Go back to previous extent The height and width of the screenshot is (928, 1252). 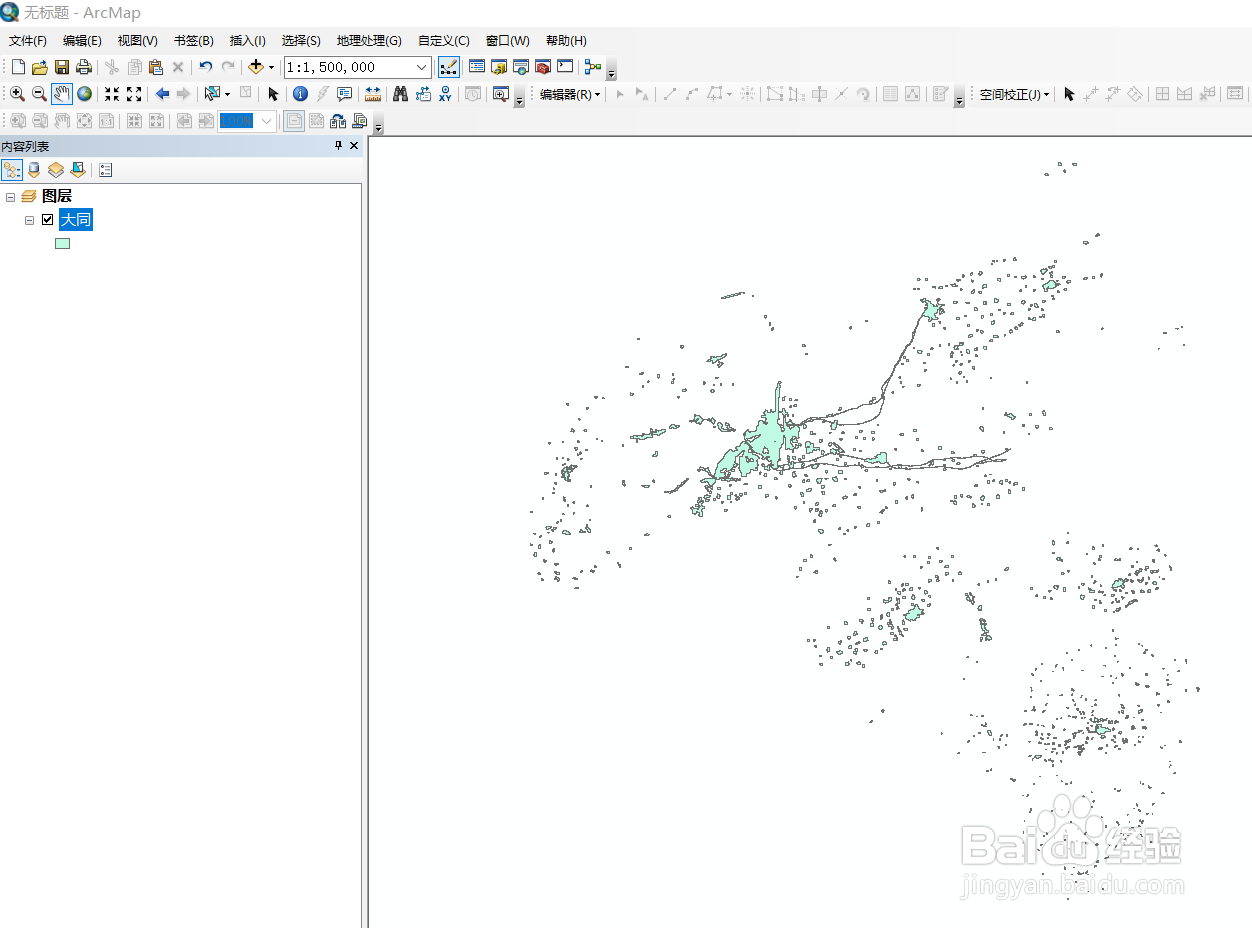click(x=162, y=94)
